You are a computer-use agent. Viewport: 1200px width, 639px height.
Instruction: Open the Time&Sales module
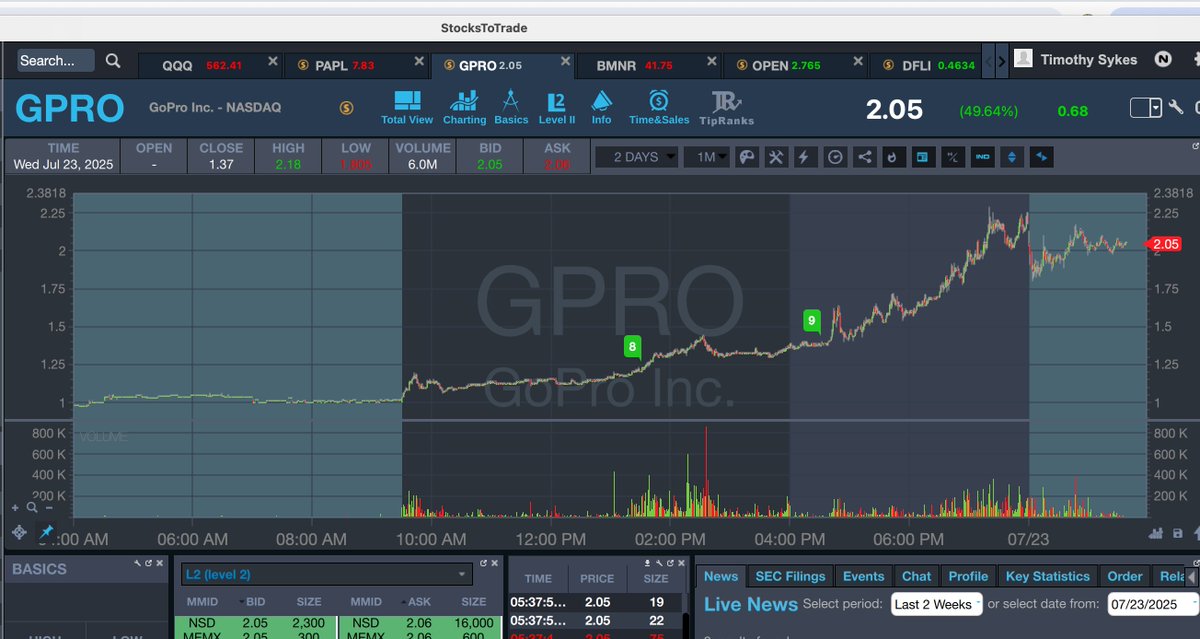click(659, 107)
